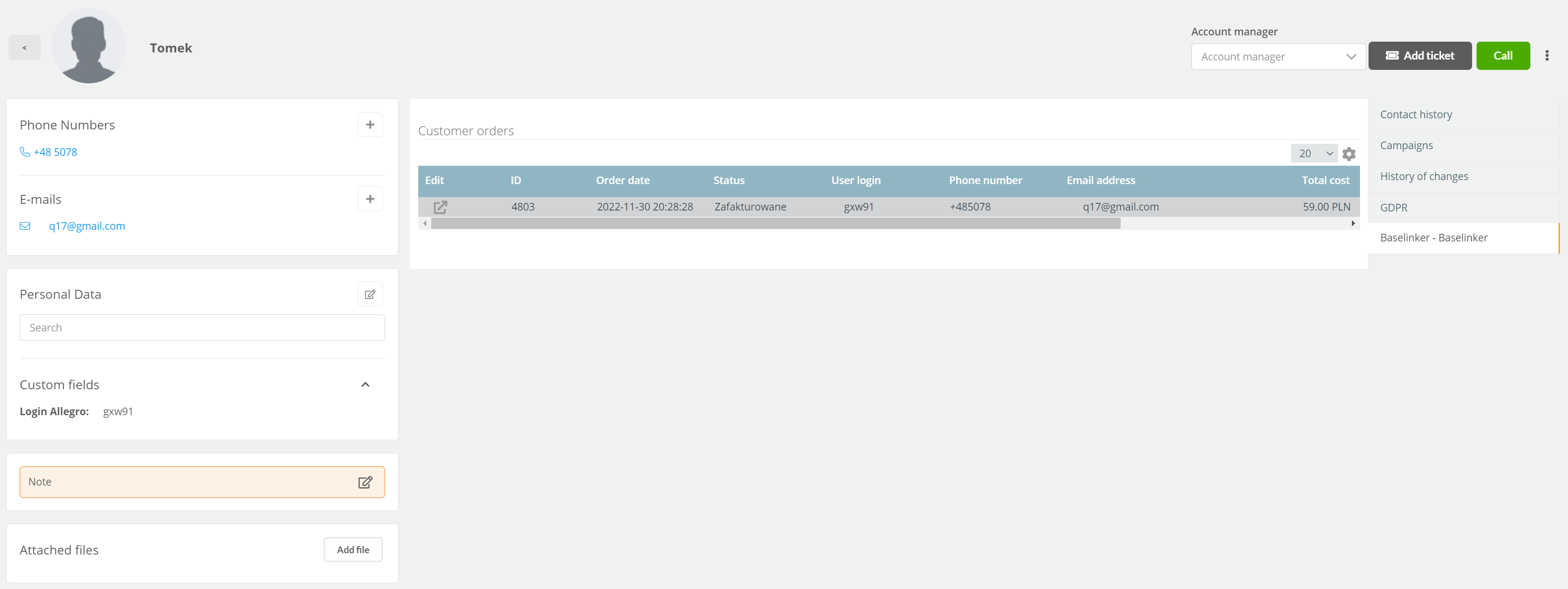Click the Note field
Image resolution: width=1568 pixels, height=589 pixels.
(202, 482)
